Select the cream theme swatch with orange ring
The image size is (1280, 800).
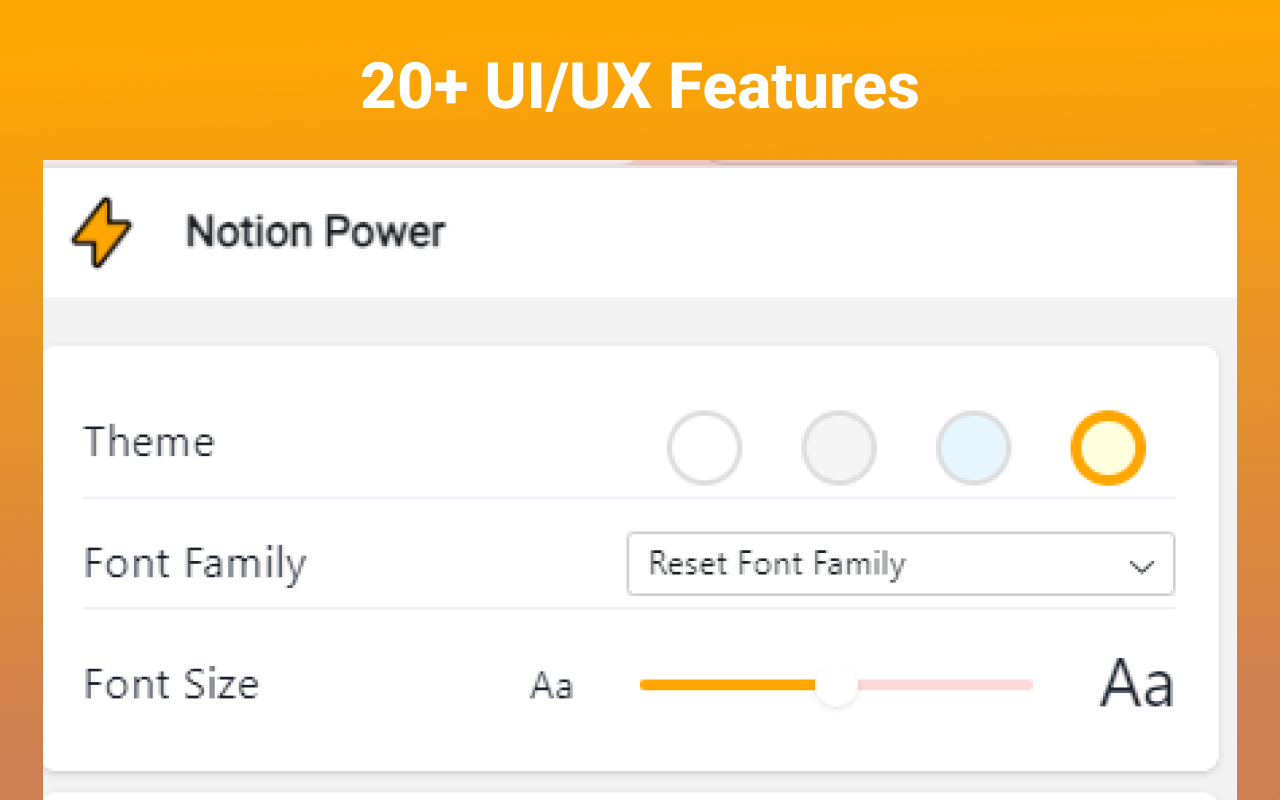point(1108,448)
